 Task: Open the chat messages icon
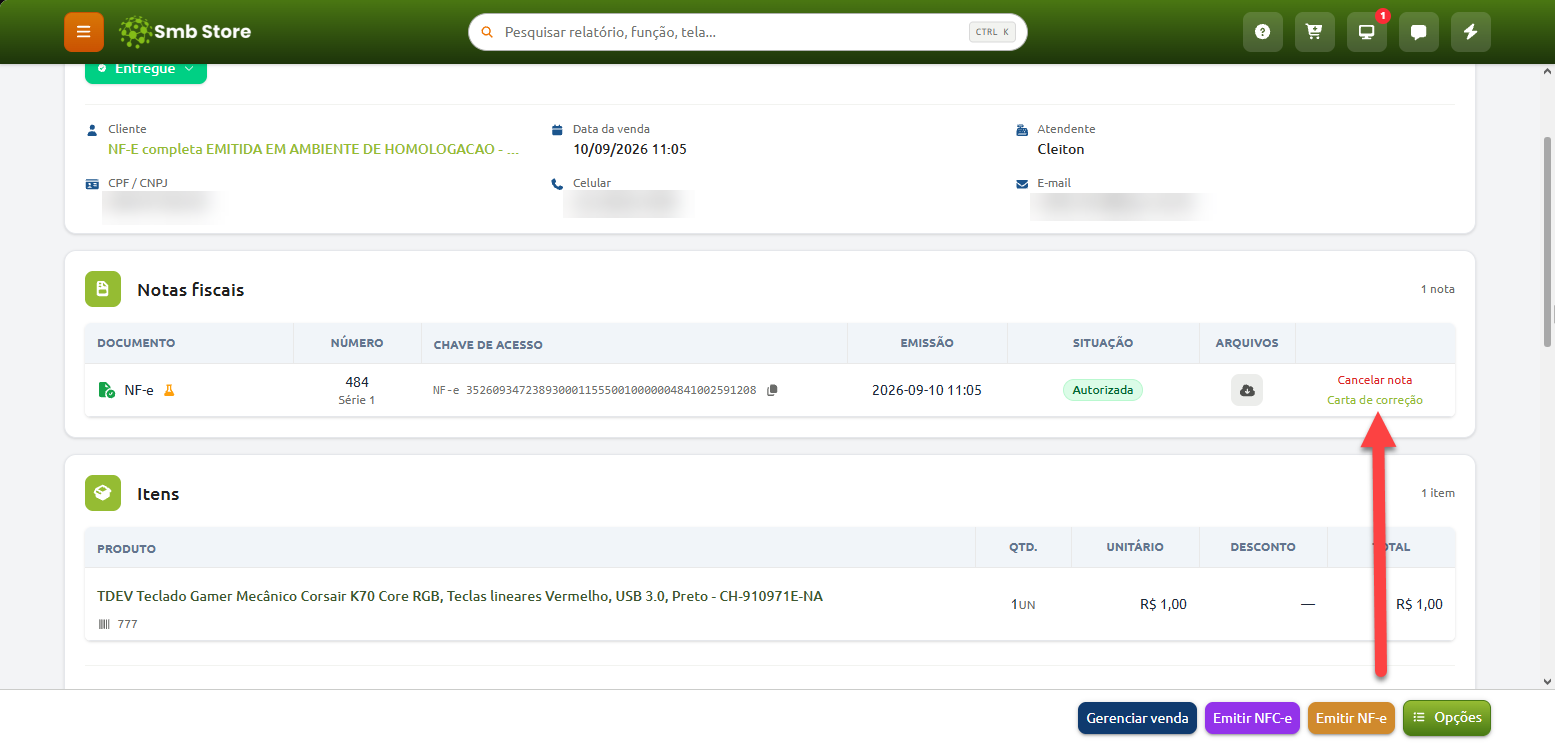[x=1418, y=32]
